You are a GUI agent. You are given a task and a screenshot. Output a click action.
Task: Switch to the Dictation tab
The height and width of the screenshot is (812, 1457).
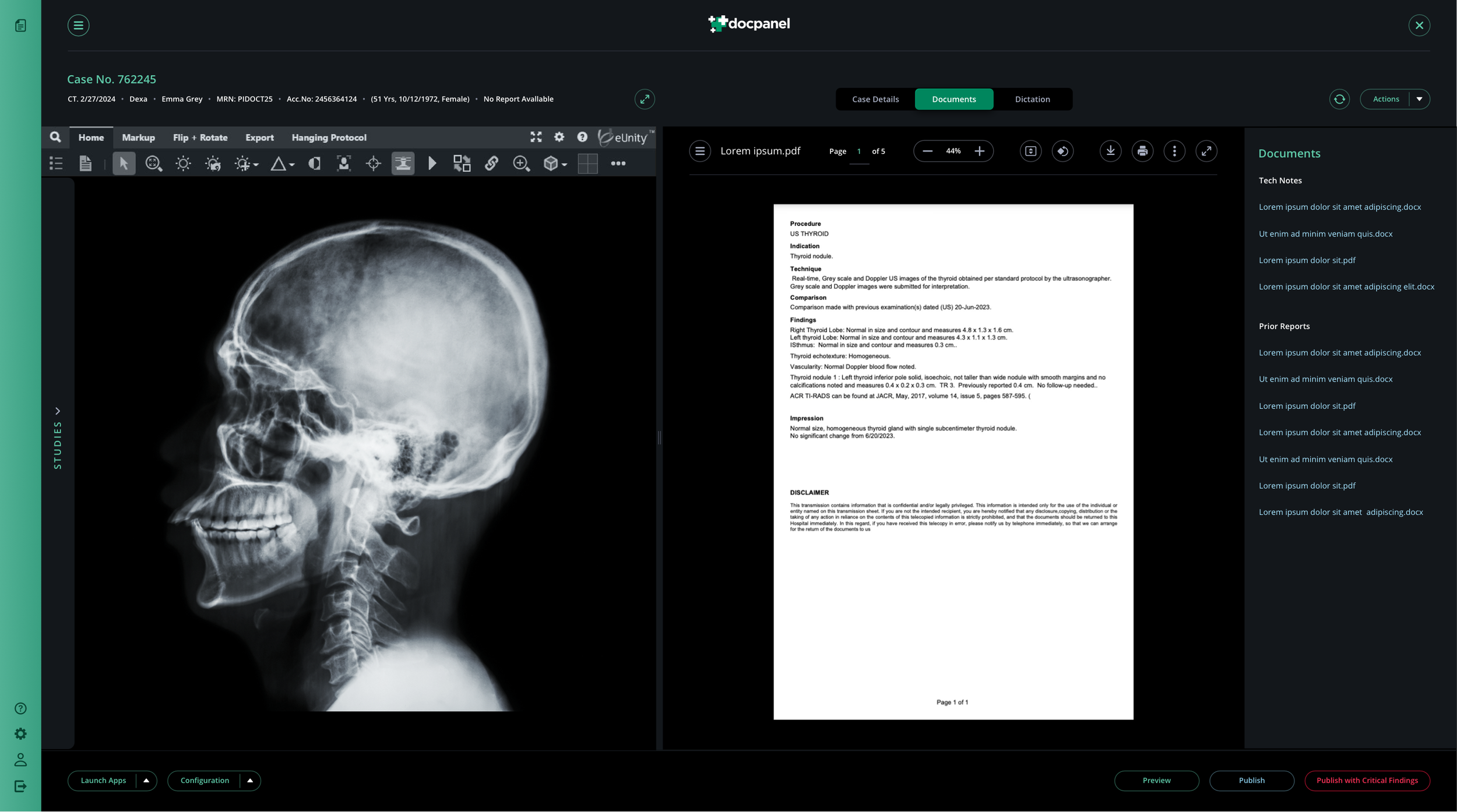pos(1032,99)
